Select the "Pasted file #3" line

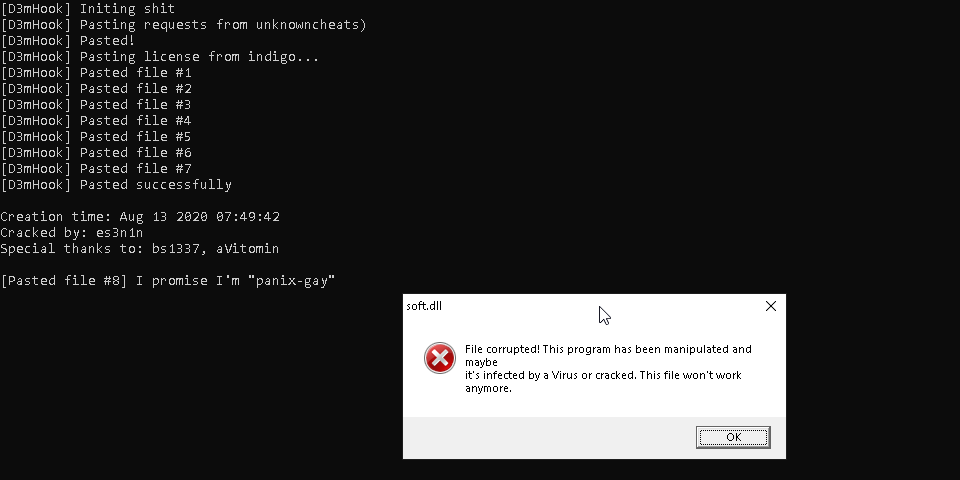(96, 105)
